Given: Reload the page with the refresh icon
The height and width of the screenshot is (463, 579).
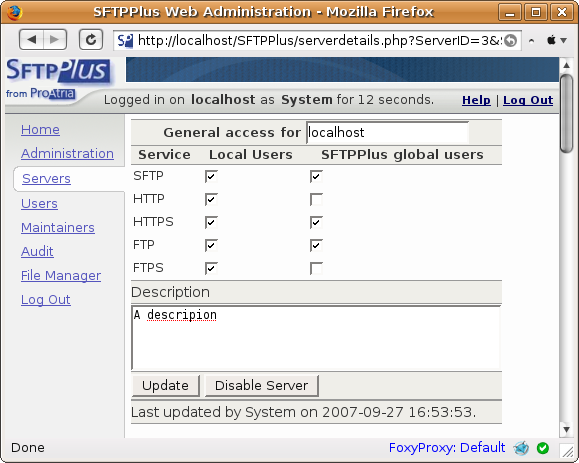Looking at the screenshot, I should [91, 40].
